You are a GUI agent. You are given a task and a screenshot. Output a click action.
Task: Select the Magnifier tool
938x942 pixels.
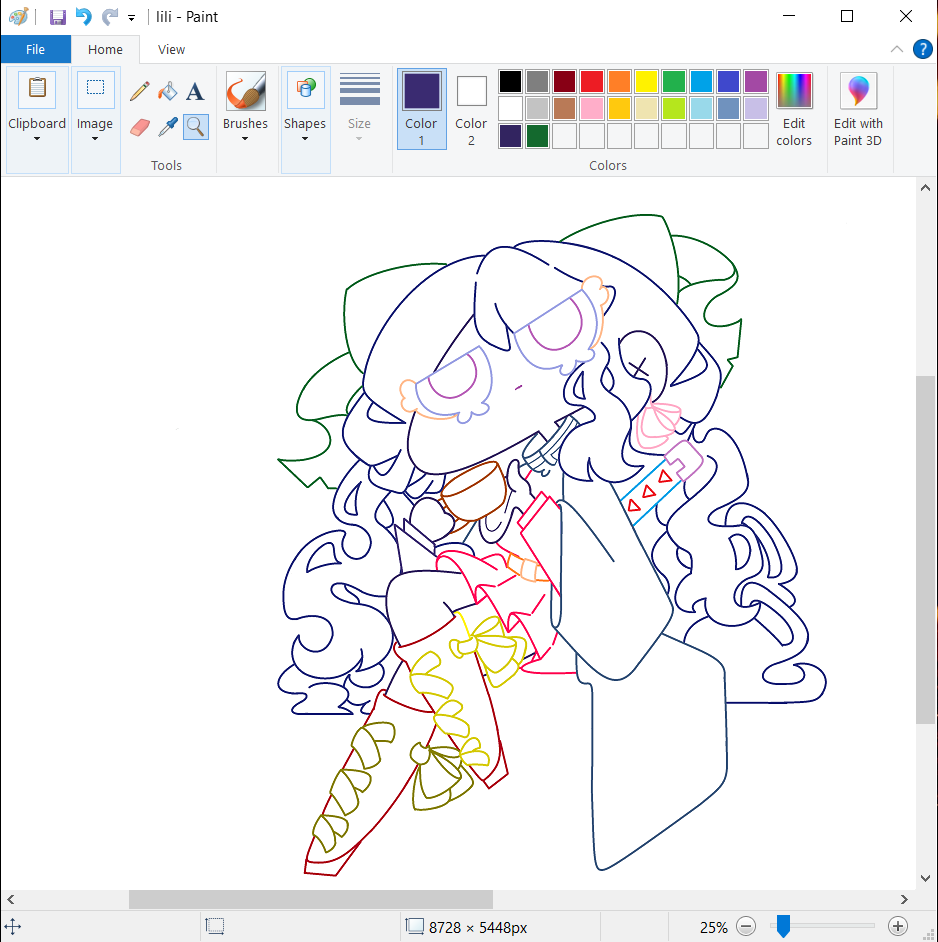(x=195, y=127)
